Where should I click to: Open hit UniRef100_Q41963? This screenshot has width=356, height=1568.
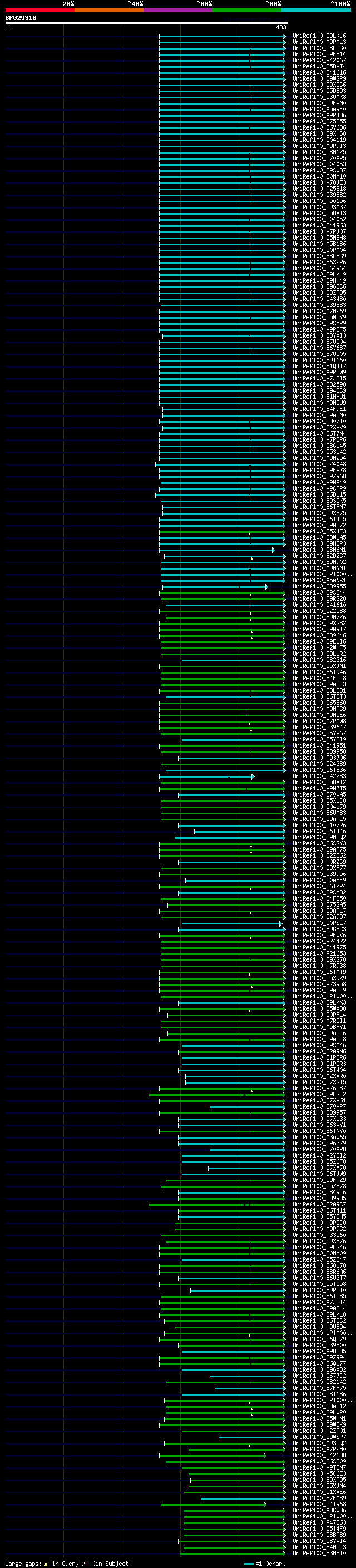[x=319, y=226]
